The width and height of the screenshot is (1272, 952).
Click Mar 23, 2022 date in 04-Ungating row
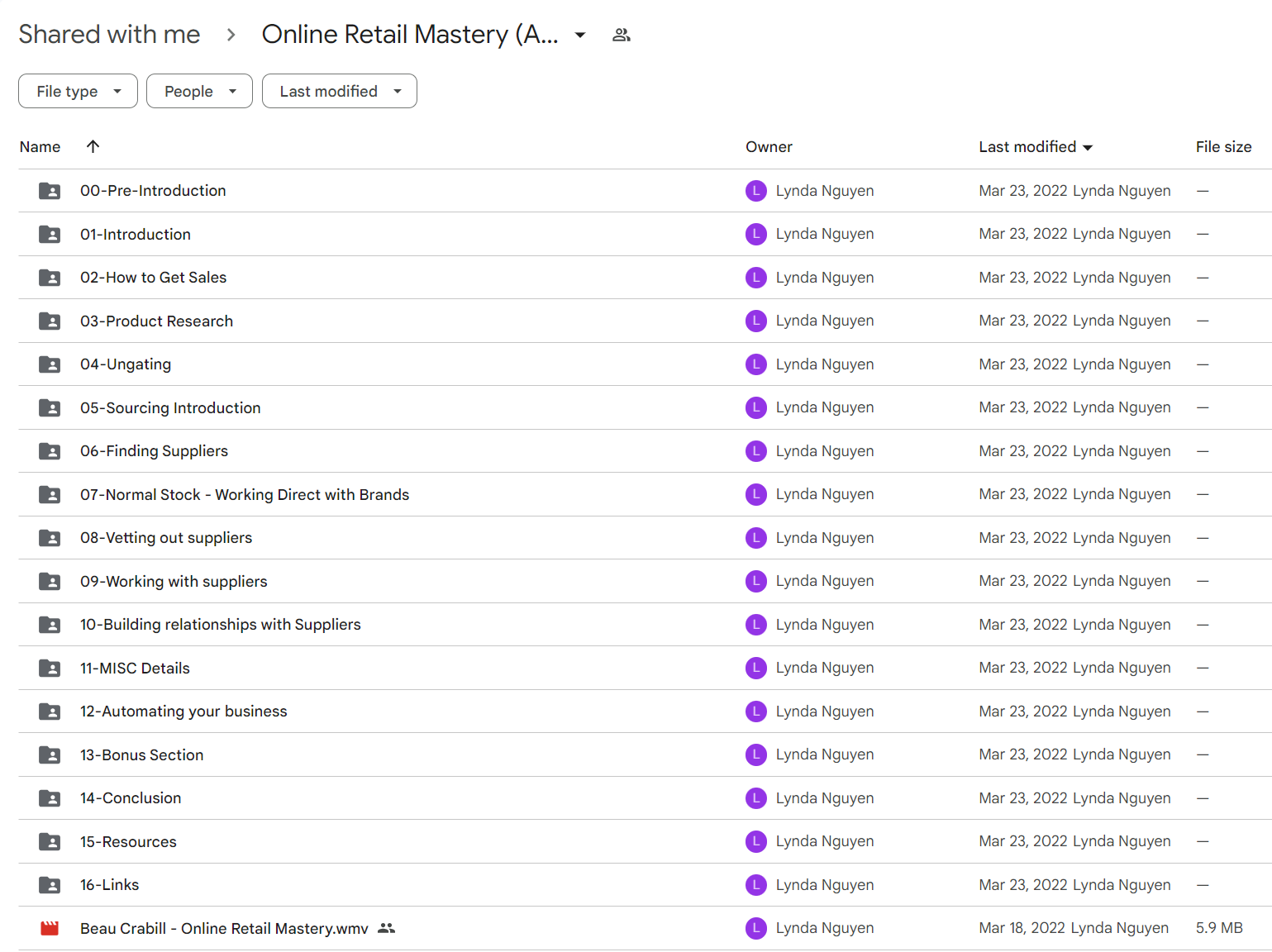1023,364
